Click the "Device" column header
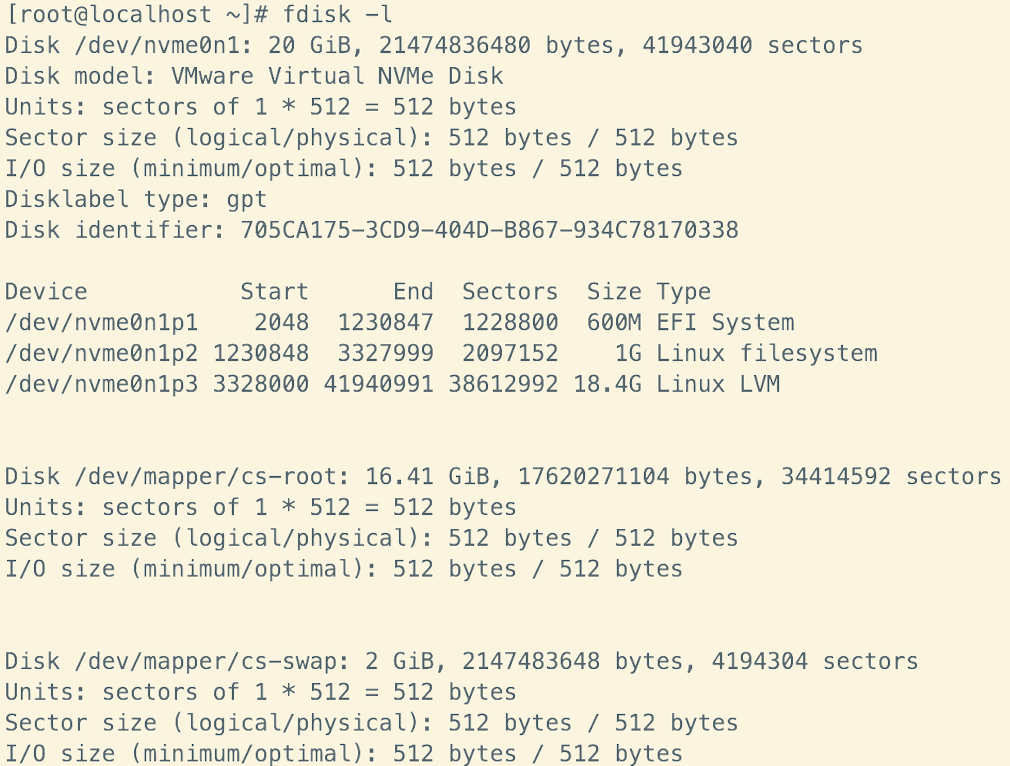This screenshot has width=1010, height=766. click(x=46, y=292)
